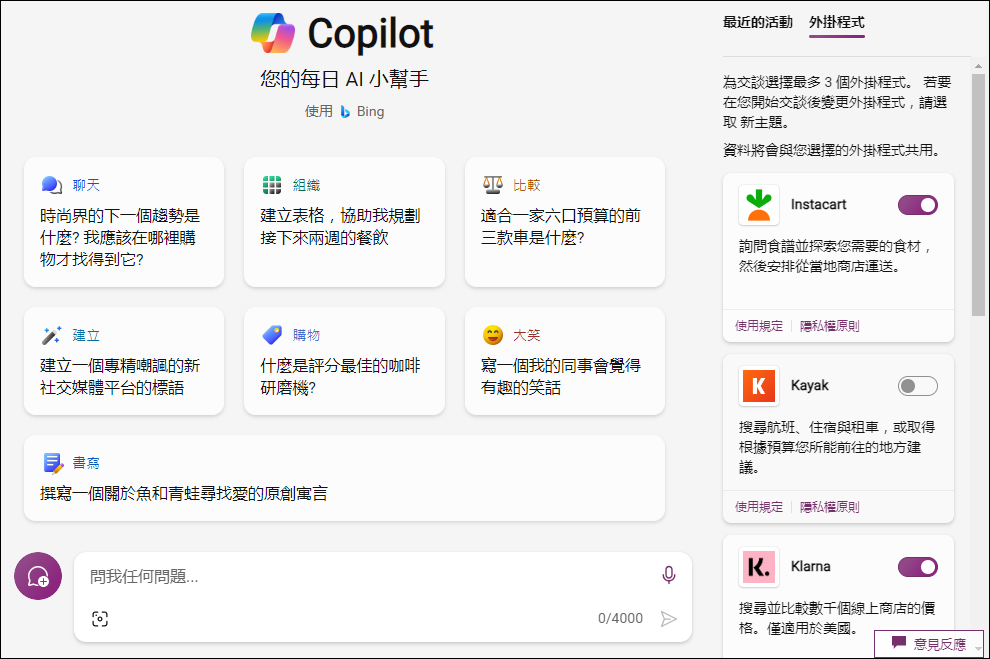Start a new topic with purple chat button

[38, 576]
